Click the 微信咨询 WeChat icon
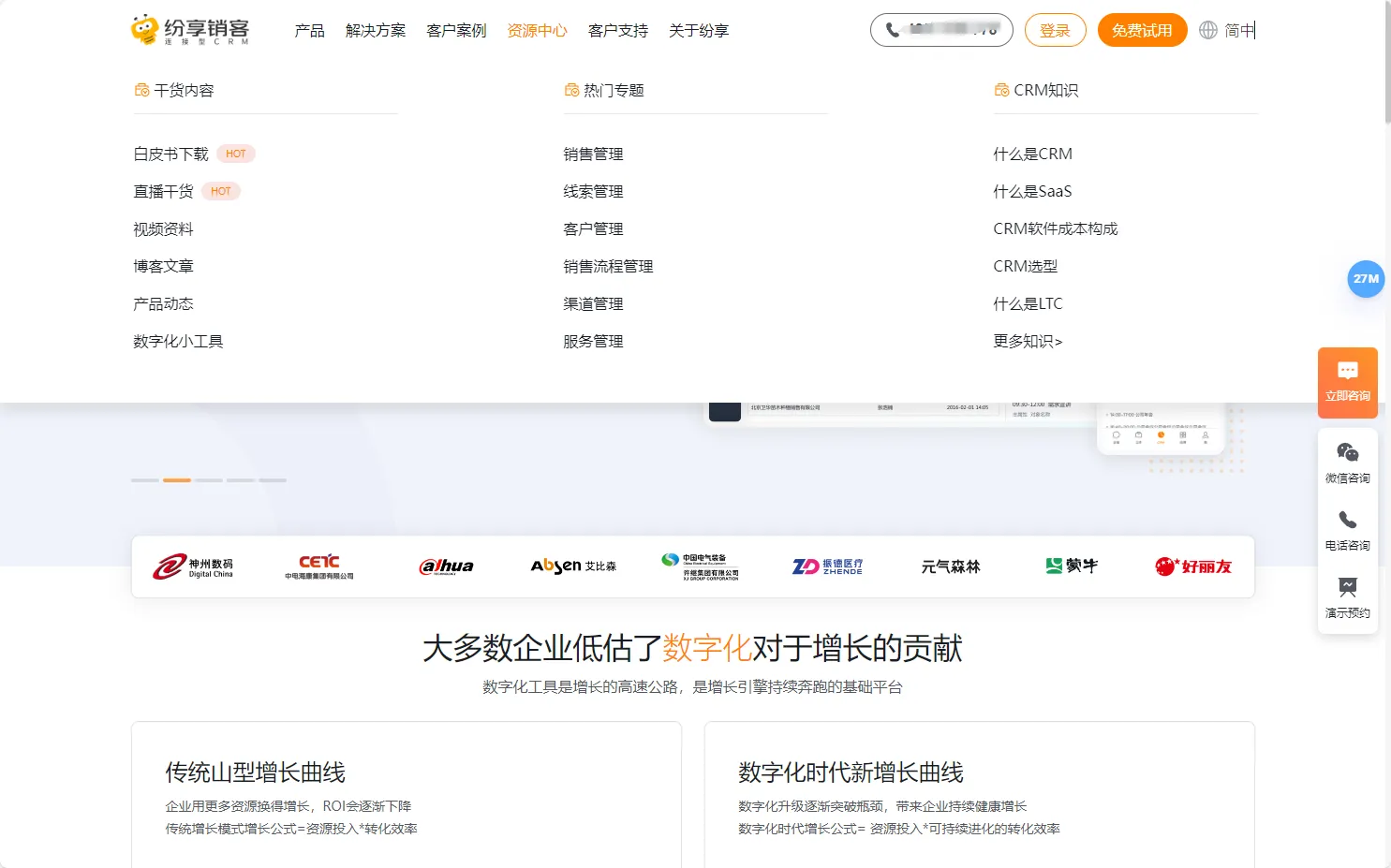1391x868 pixels. click(1348, 452)
